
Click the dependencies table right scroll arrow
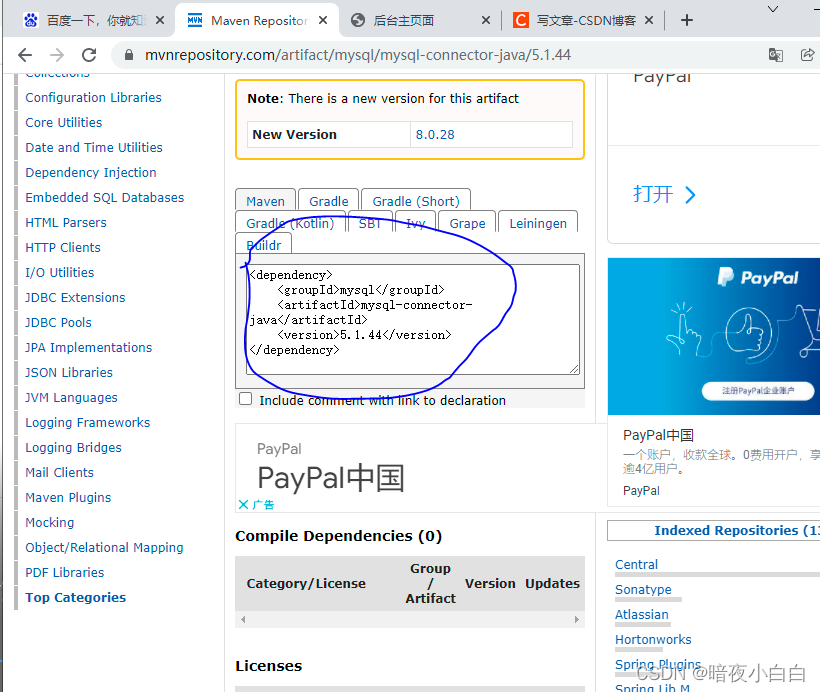[576, 619]
